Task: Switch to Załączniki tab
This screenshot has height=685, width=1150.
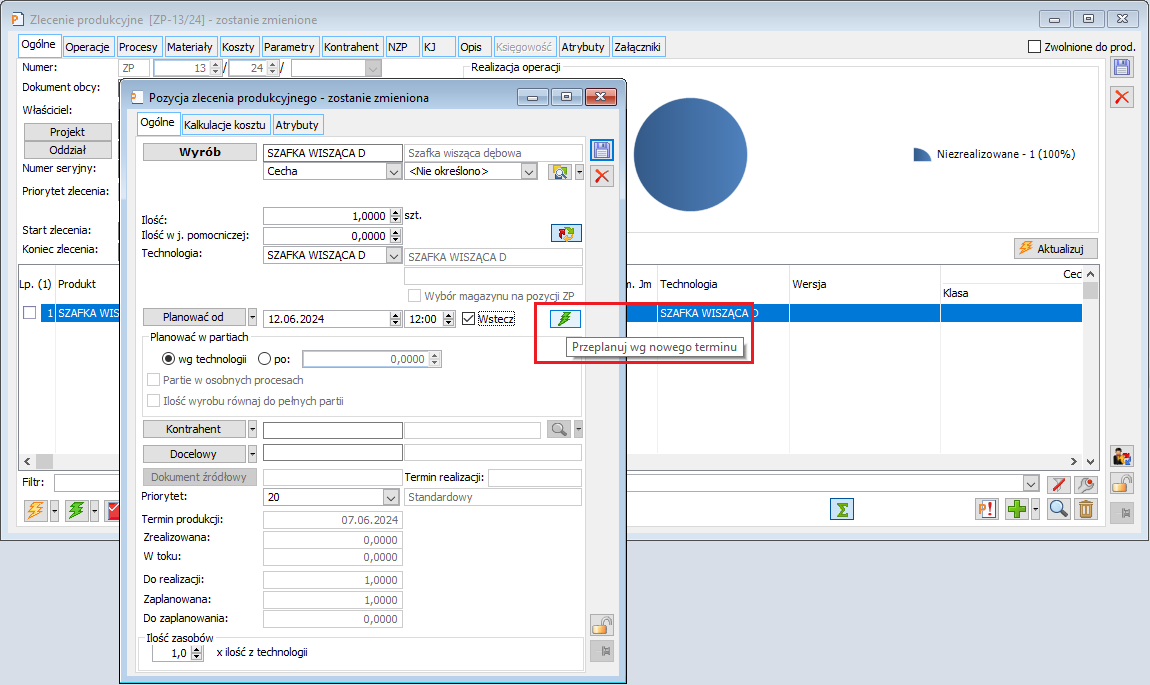Action: [637, 47]
